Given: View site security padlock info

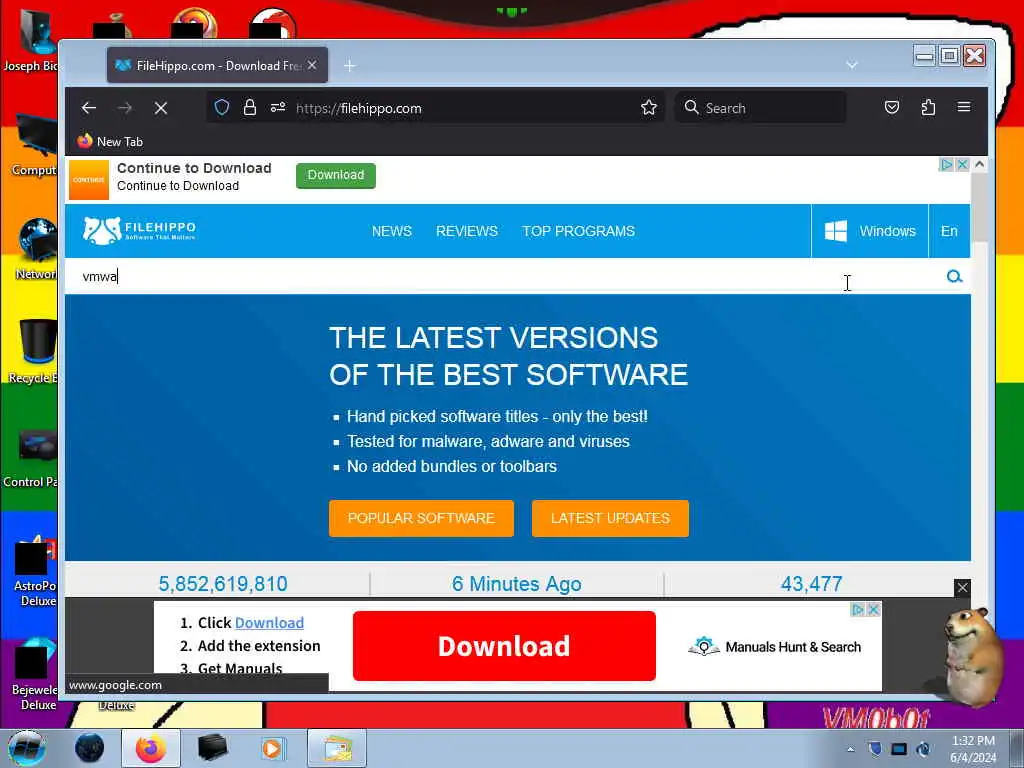Looking at the screenshot, I should (249, 107).
